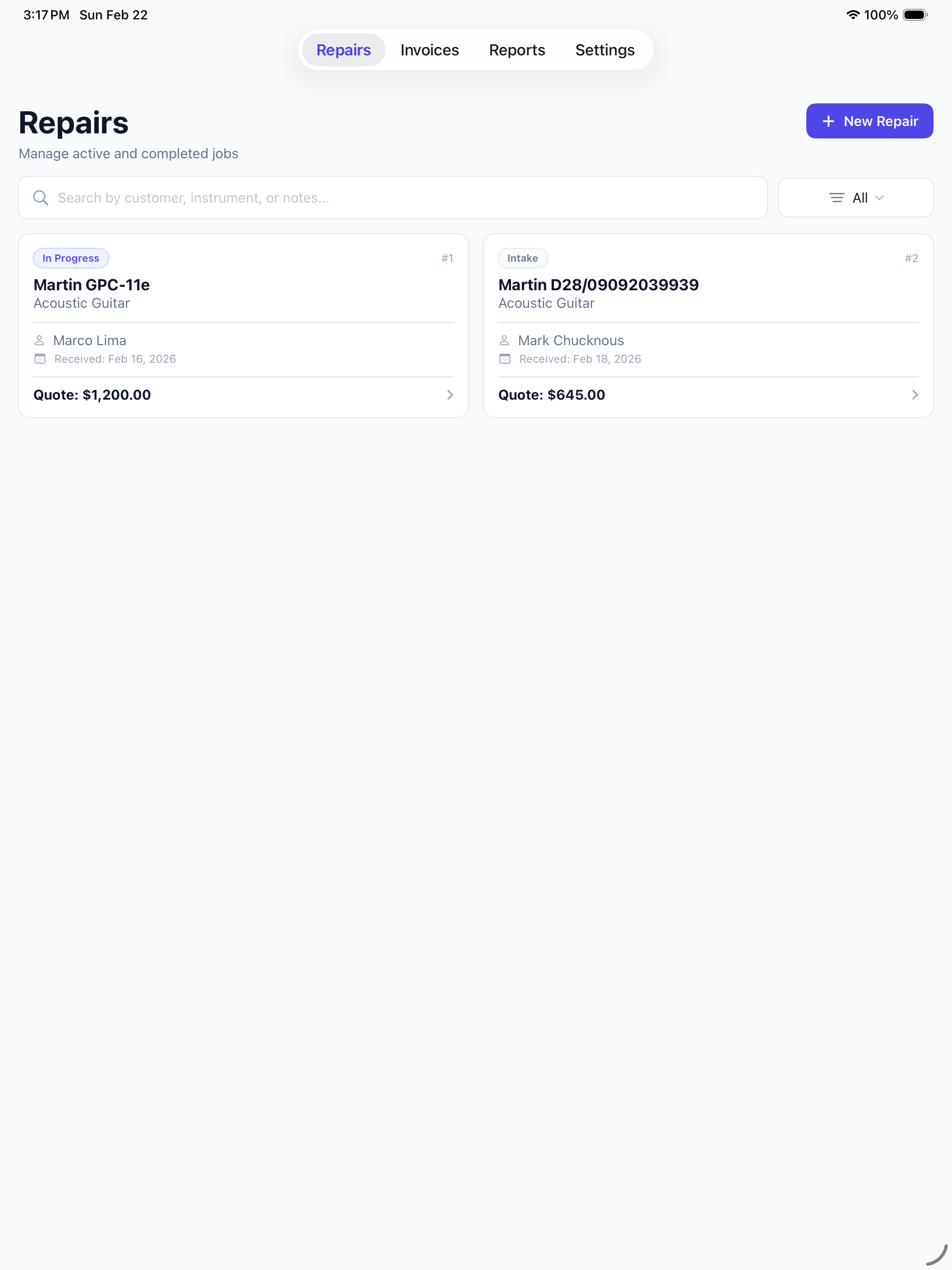Open Martin D28 details via right chevron
The width and height of the screenshot is (952, 1270).
pyautogui.click(x=914, y=395)
